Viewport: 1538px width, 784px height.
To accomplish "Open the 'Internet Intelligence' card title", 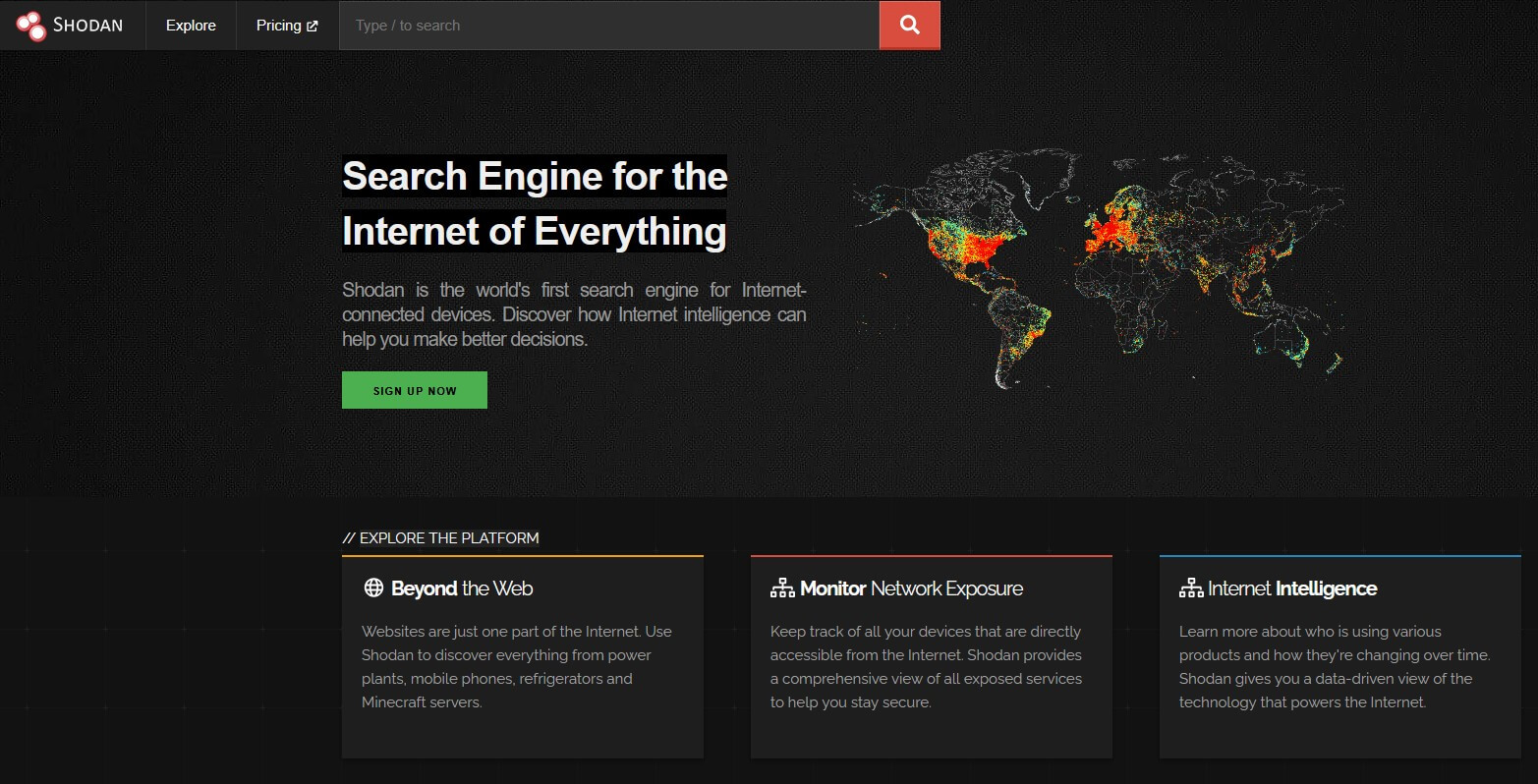I will point(1292,588).
